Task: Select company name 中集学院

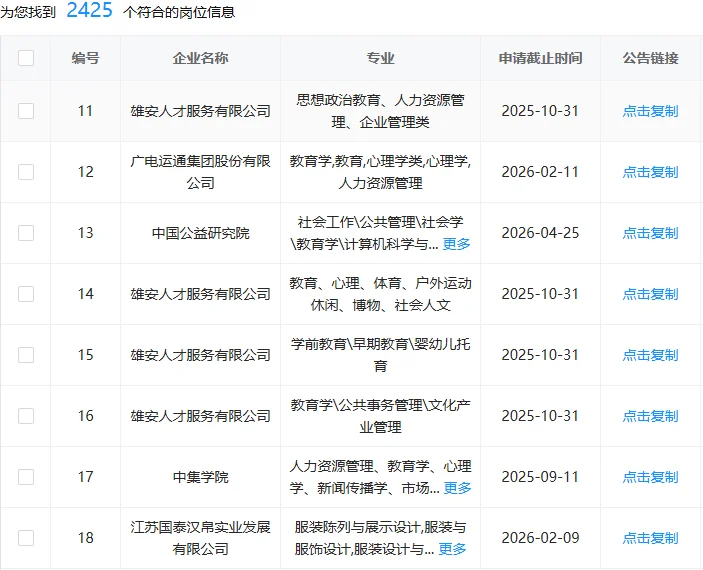Action: [200, 477]
